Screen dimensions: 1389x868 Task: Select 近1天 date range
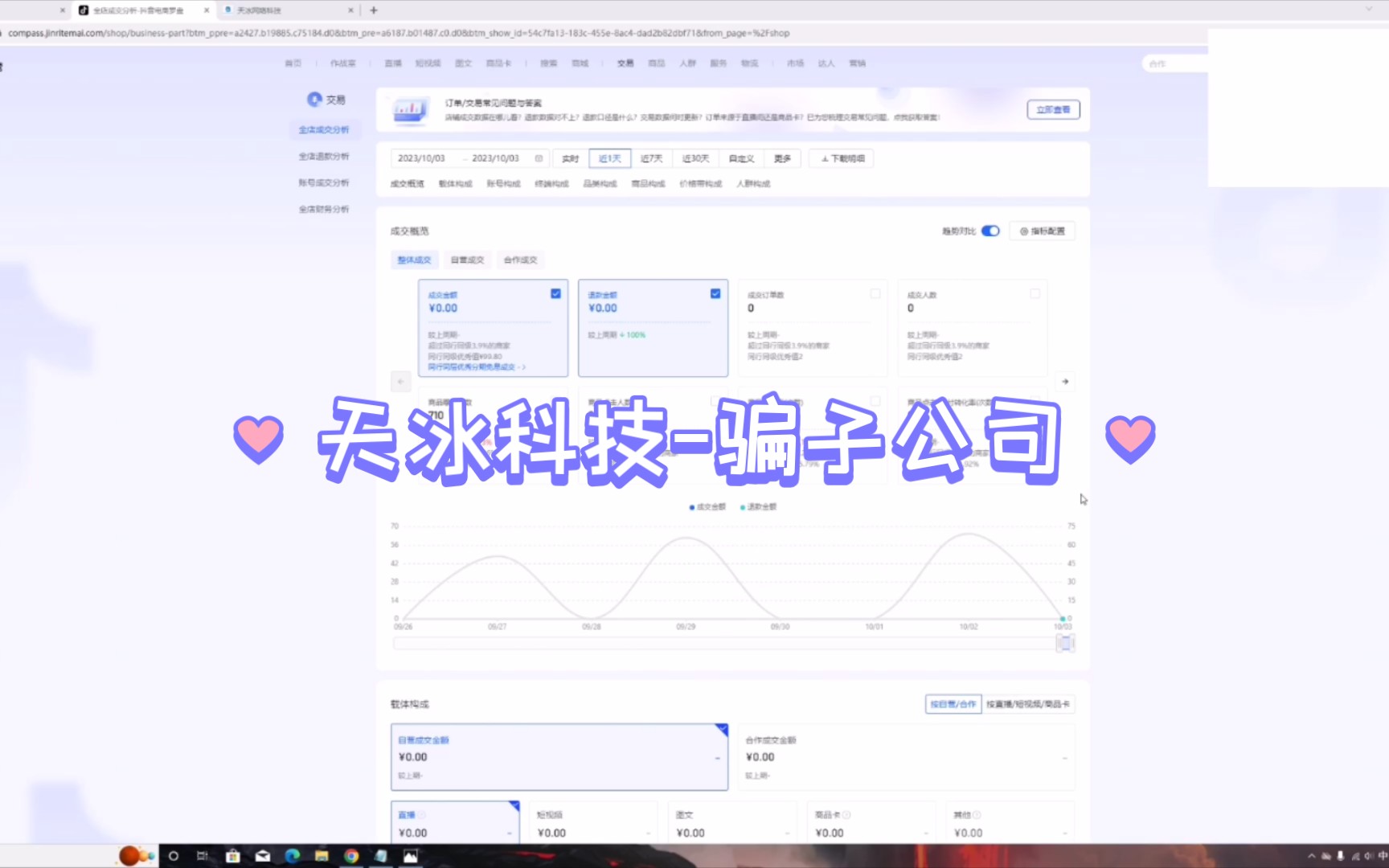point(609,158)
